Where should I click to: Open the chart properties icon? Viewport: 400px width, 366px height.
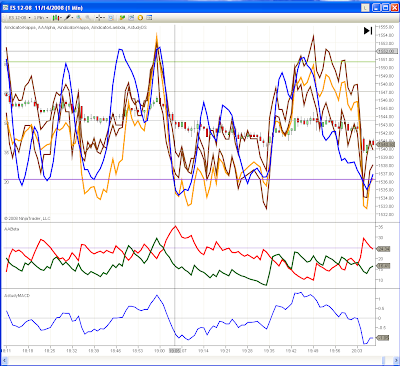point(149,17)
